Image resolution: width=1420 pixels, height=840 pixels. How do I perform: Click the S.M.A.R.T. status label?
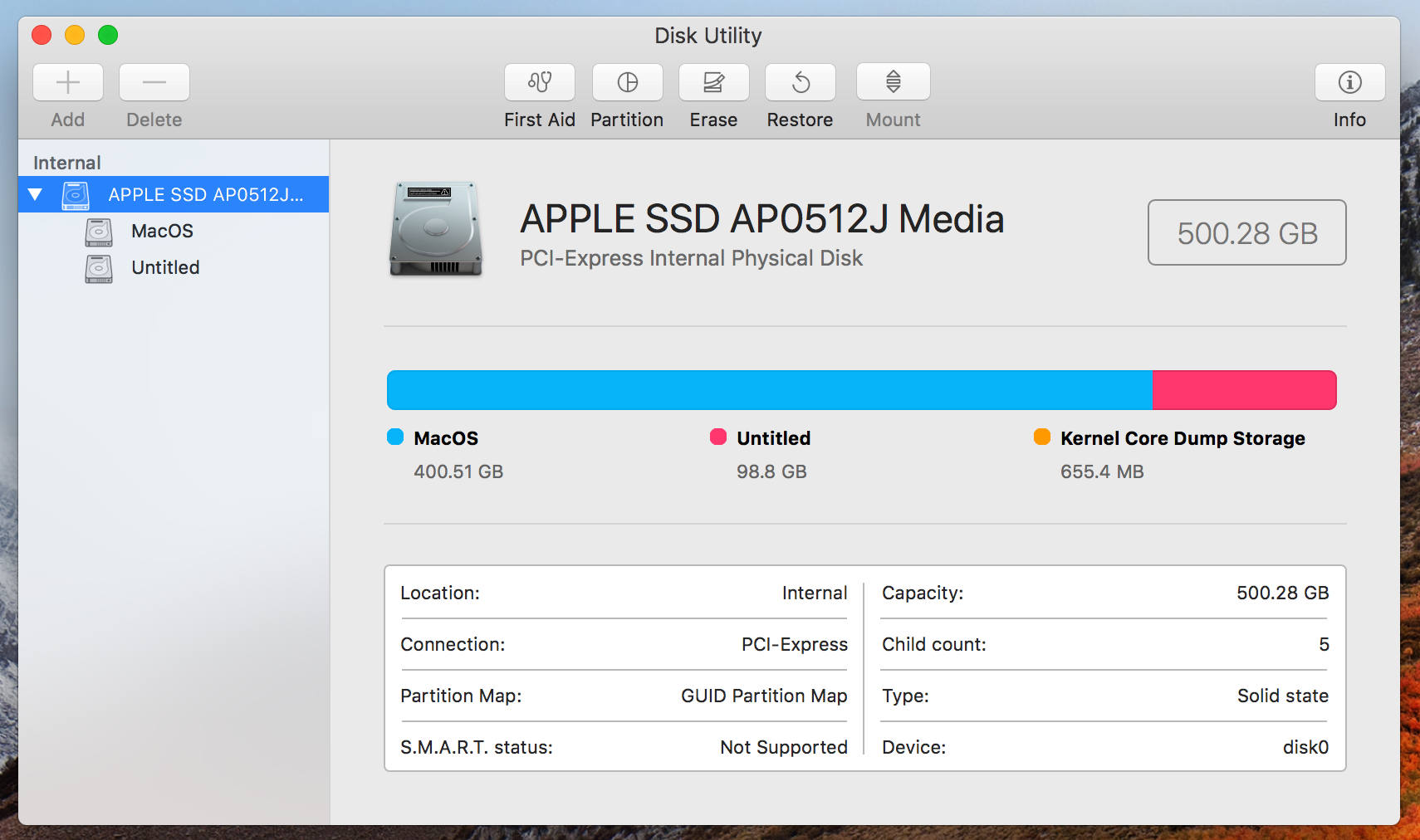point(477,747)
